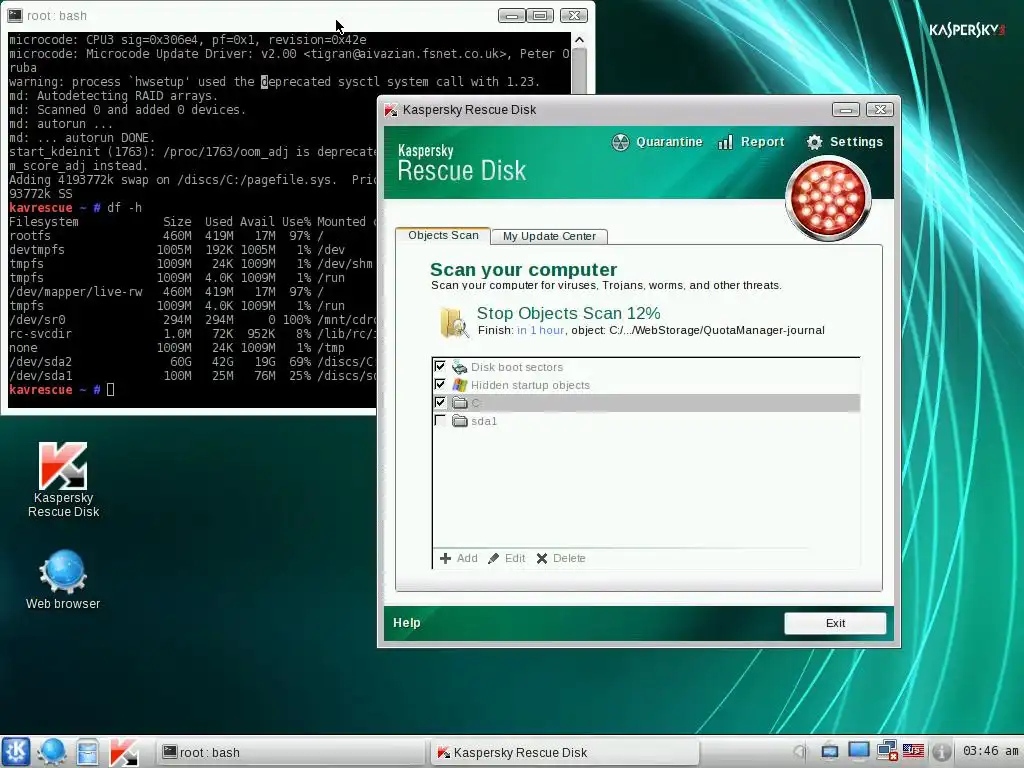1024x768 pixels.
Task: Check the sda1 scan target
Action: (x=440, y=421)
